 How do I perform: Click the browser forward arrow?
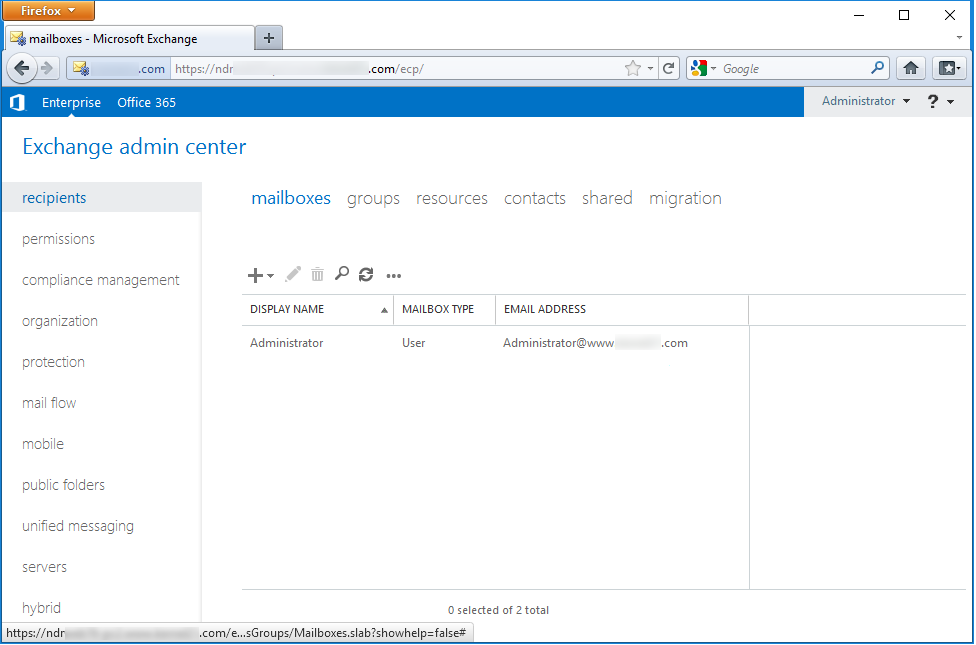[47, 68]
